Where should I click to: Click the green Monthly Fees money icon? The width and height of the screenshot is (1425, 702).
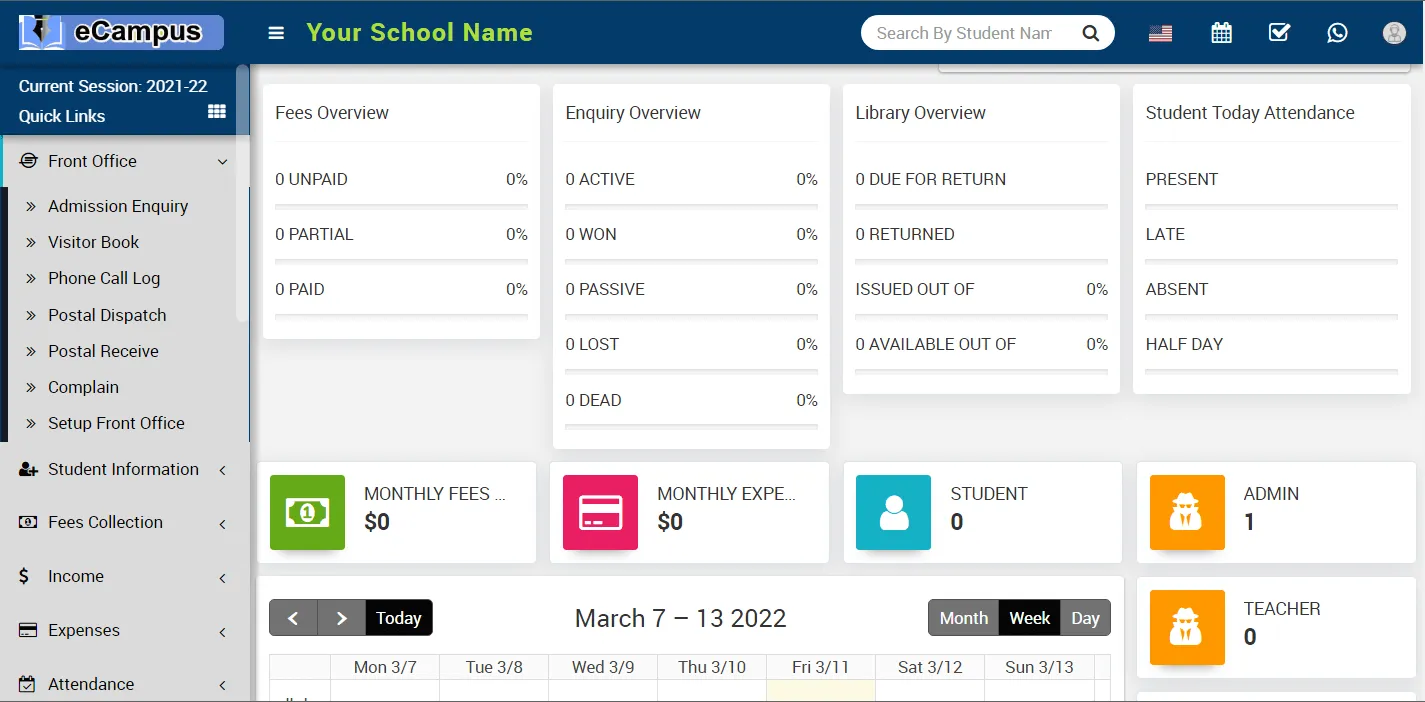coord(307,512)
